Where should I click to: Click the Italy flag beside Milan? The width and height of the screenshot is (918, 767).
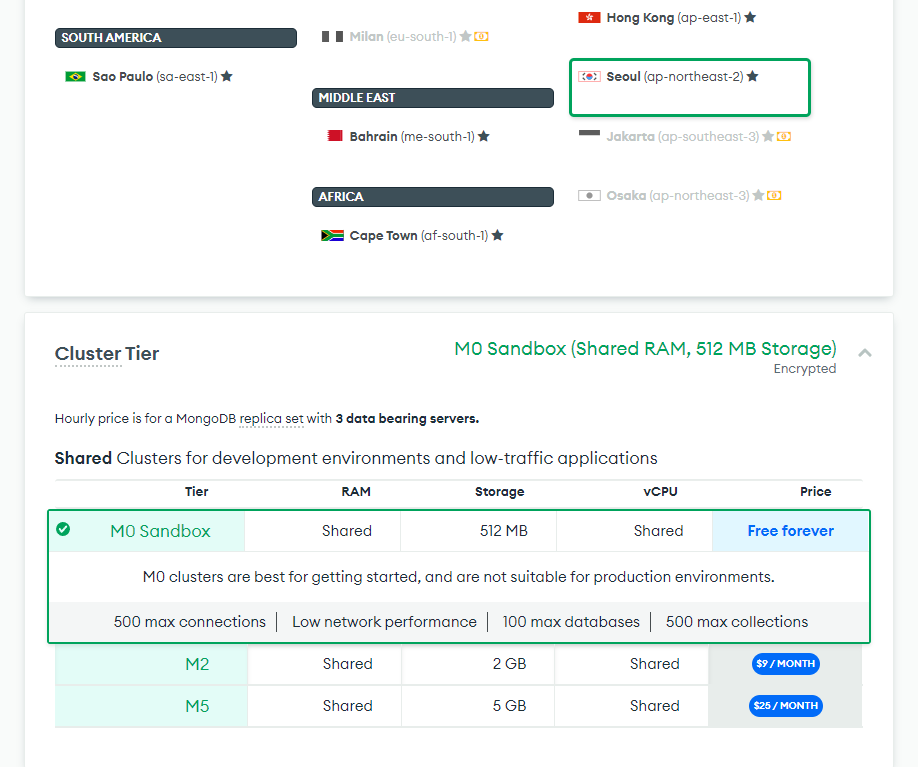[332, 37]
